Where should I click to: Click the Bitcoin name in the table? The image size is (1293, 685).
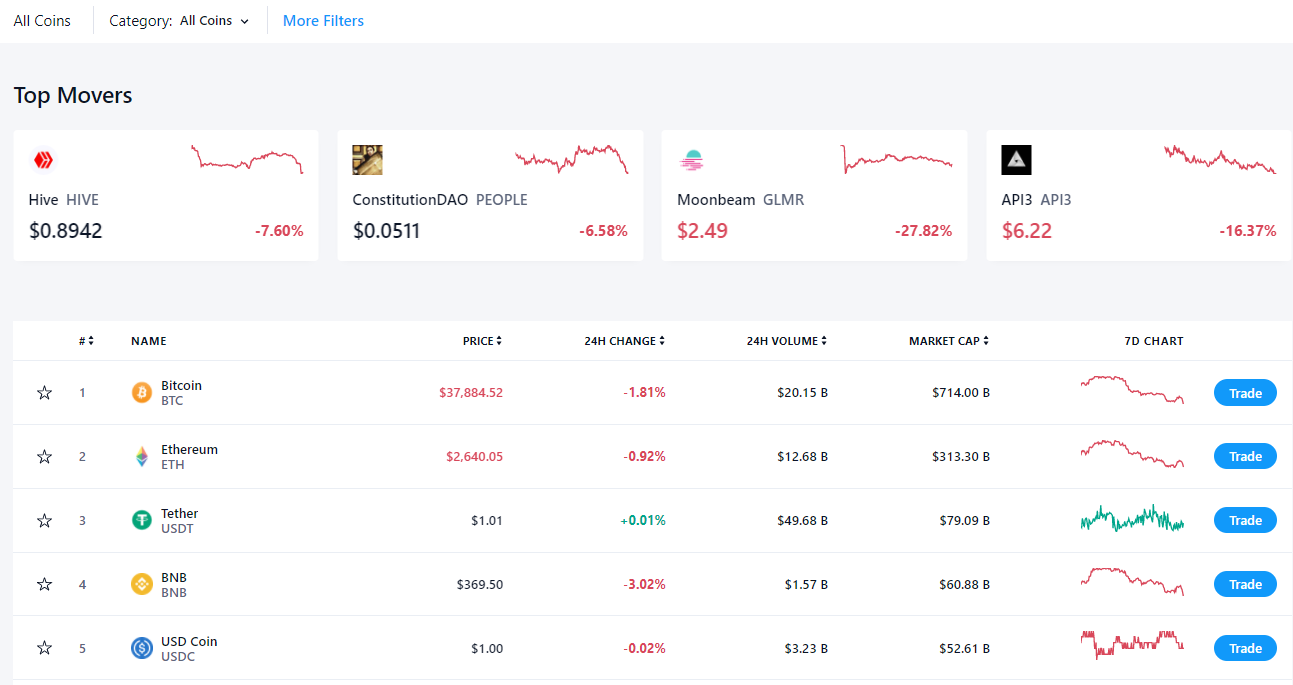181,385
